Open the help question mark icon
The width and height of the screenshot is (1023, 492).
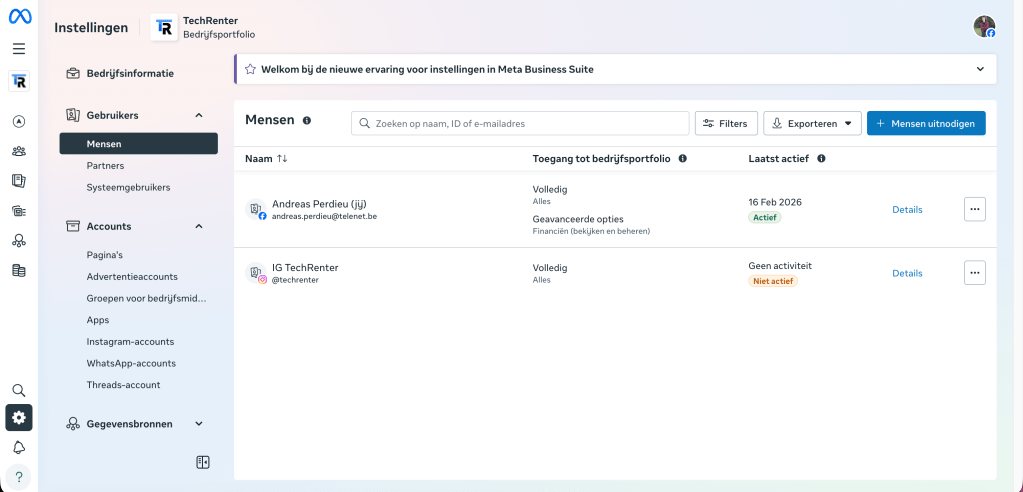19,476
